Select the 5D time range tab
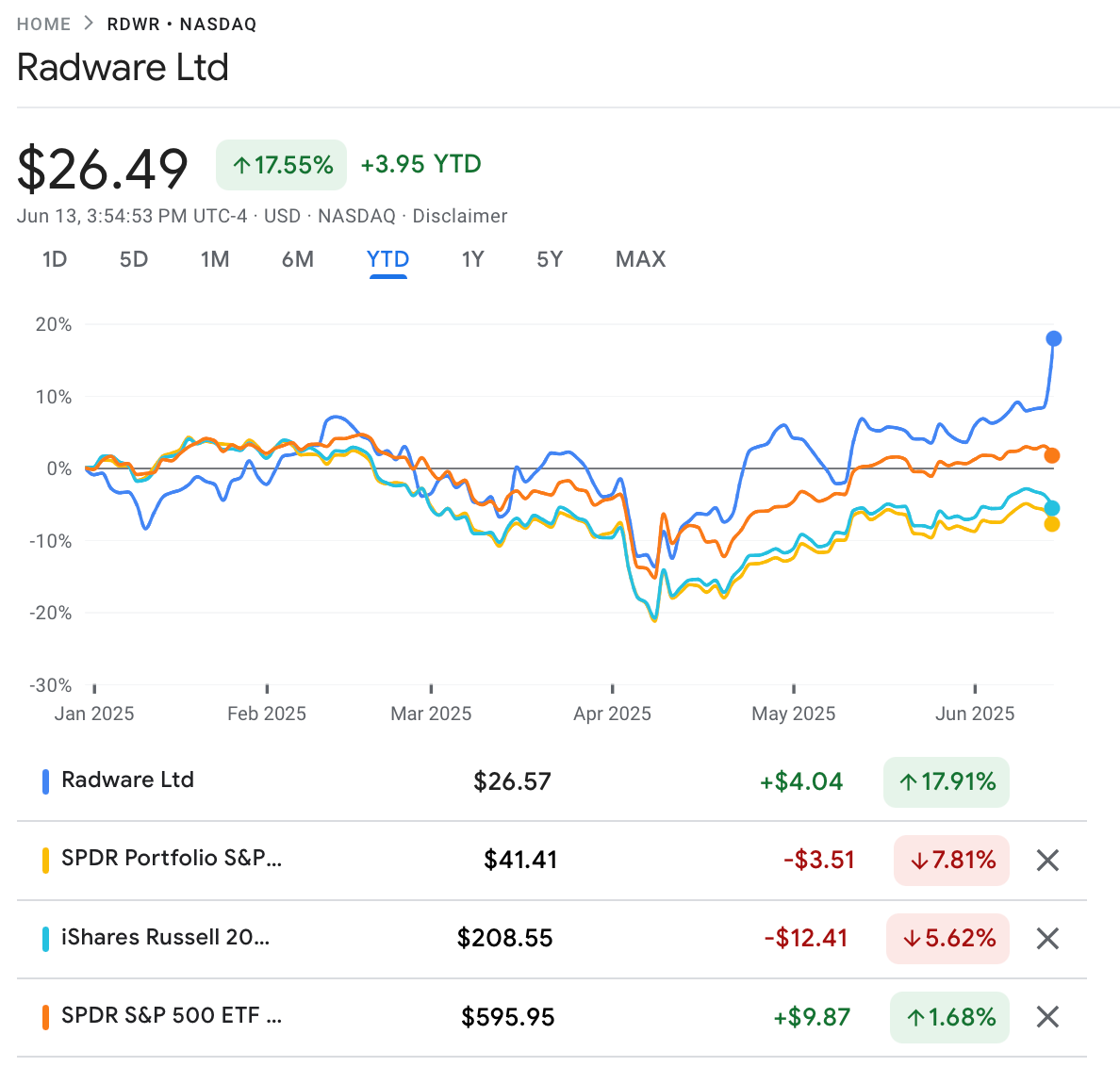1120x1067 pixels. [134, 259]
